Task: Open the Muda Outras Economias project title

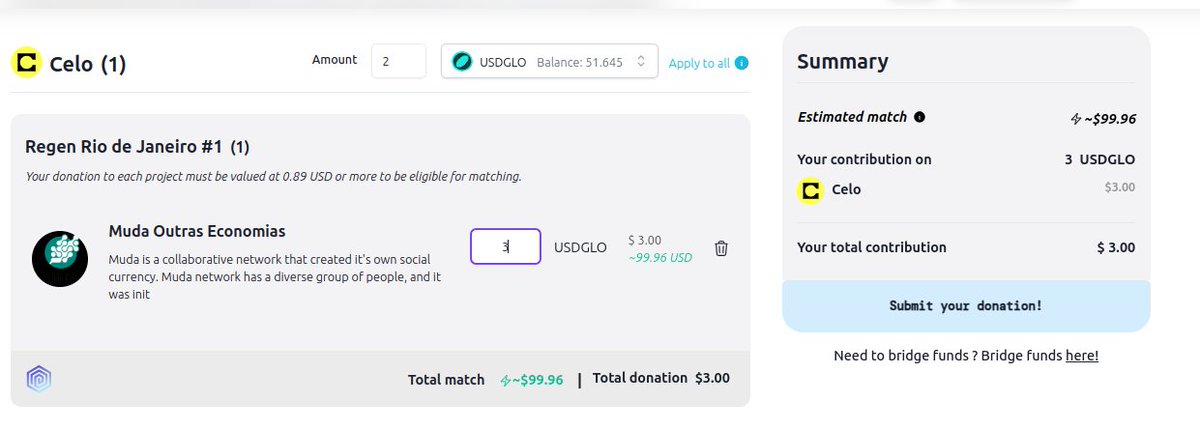Action: click(x=197, y=231)
